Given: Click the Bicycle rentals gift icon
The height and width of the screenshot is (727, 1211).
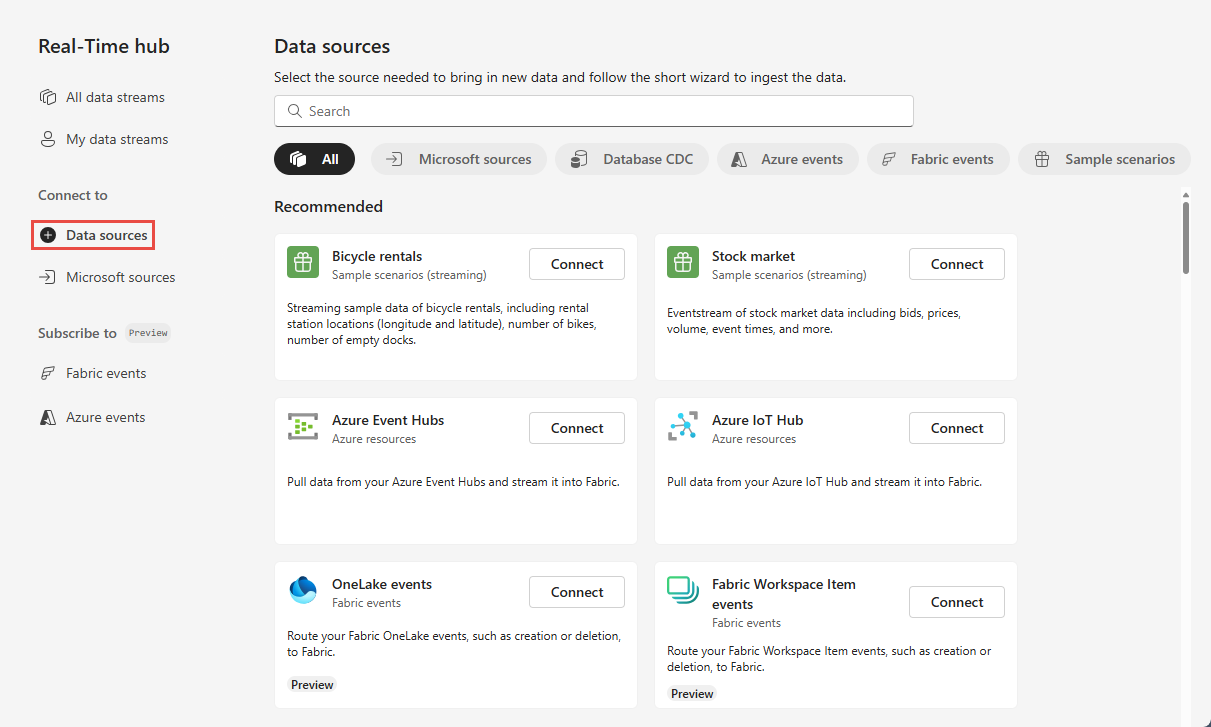Looking at the screenshot, I should pyautogui.click(x=303, y=262).
